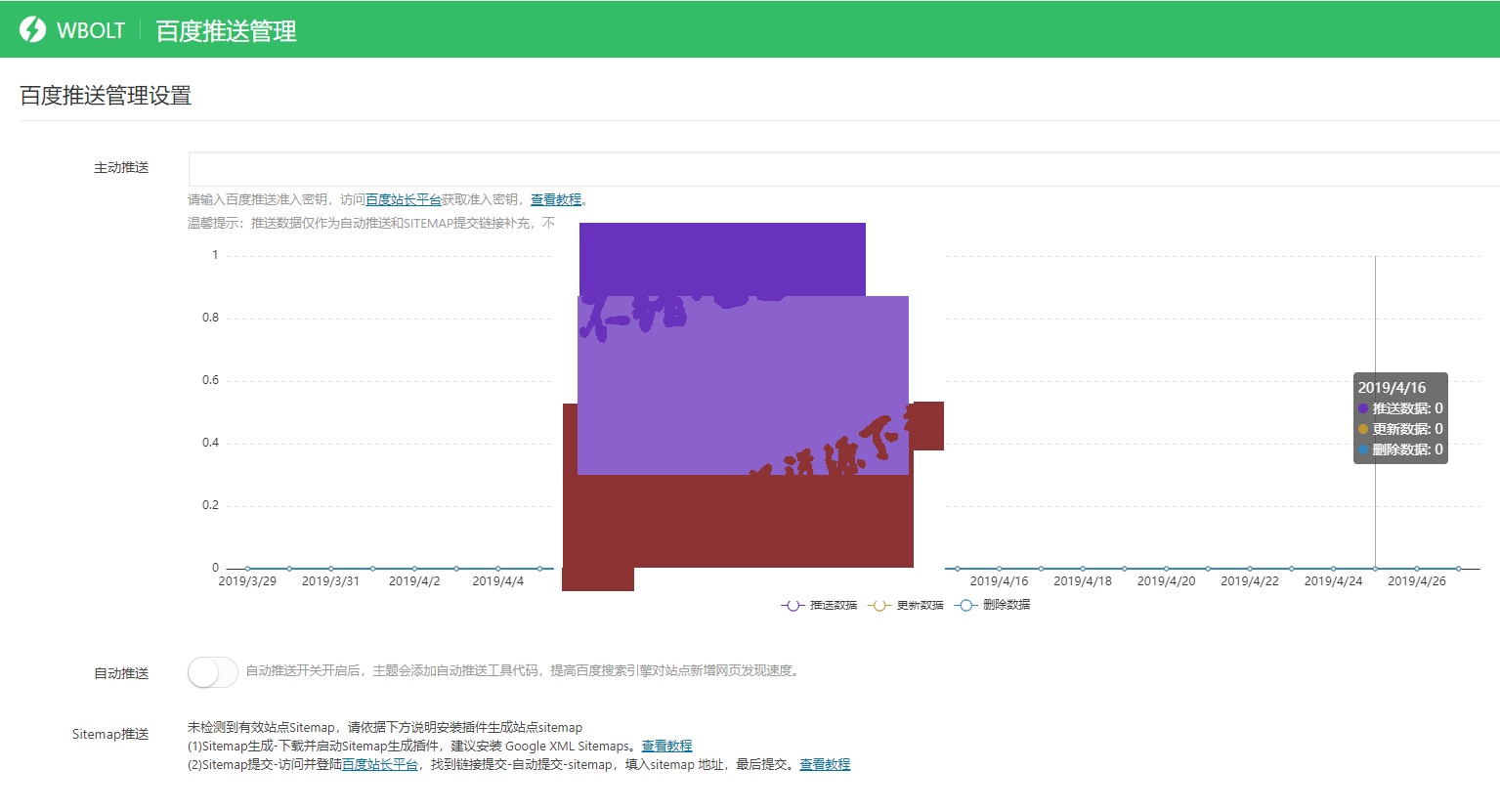Toggle the 自动推送 switch

tap(213, 672)
